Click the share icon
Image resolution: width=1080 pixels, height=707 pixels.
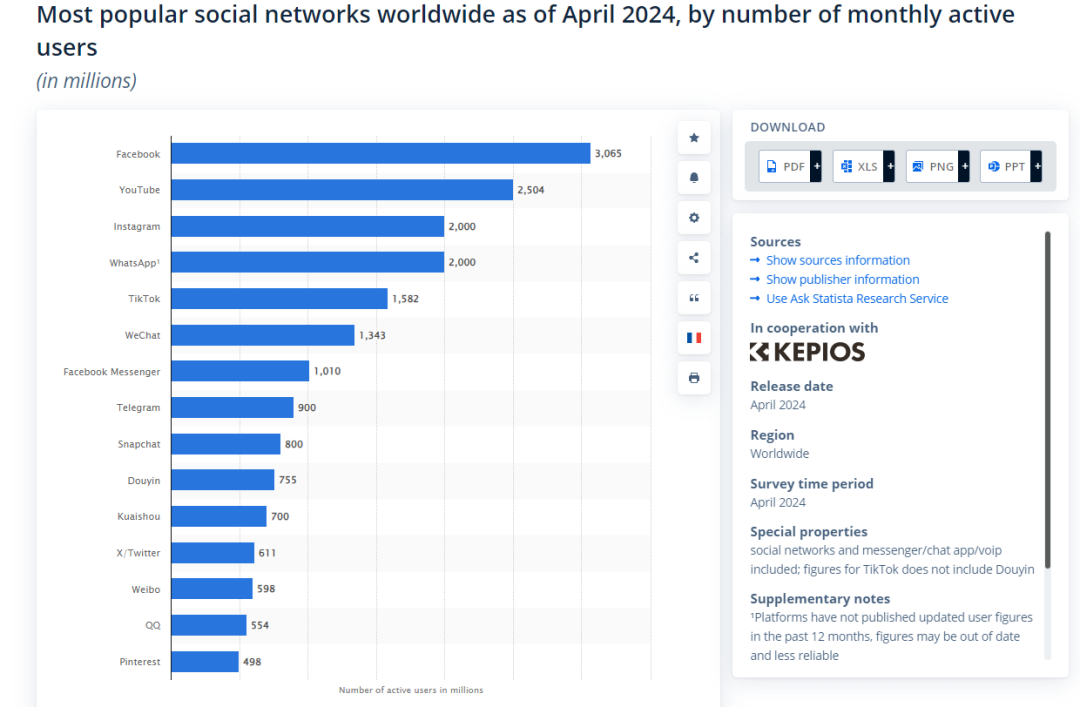click(694, 258)
